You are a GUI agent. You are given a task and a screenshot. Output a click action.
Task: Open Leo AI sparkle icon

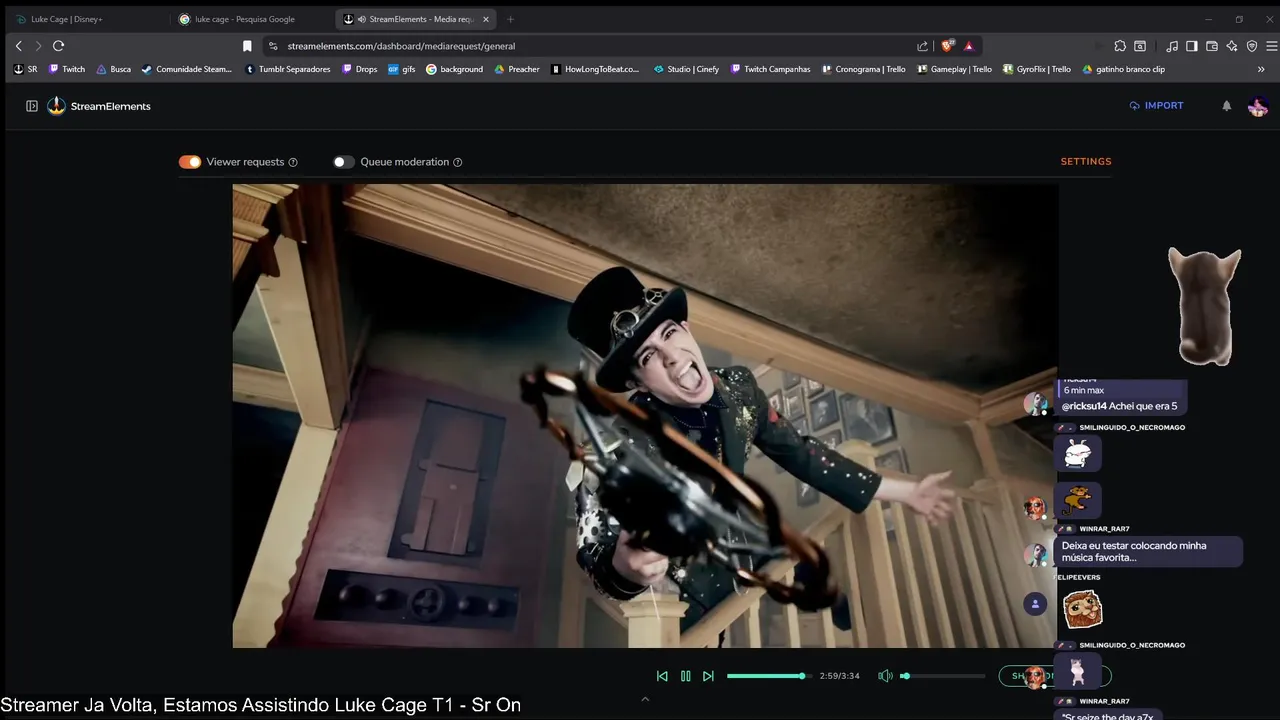[1232, 46]
